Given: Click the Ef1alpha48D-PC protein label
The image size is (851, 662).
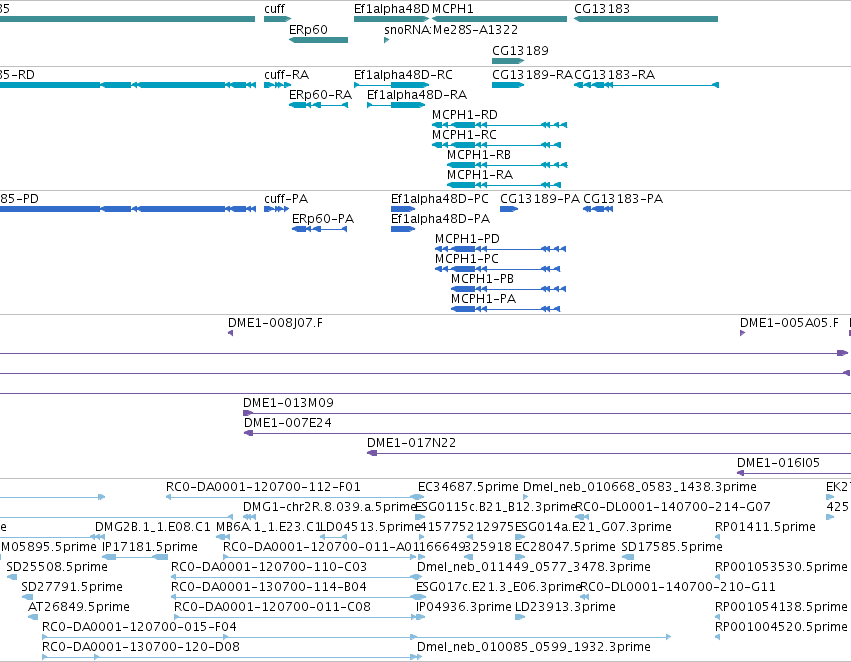Looking at the screenshot, I should coord(440,199).
